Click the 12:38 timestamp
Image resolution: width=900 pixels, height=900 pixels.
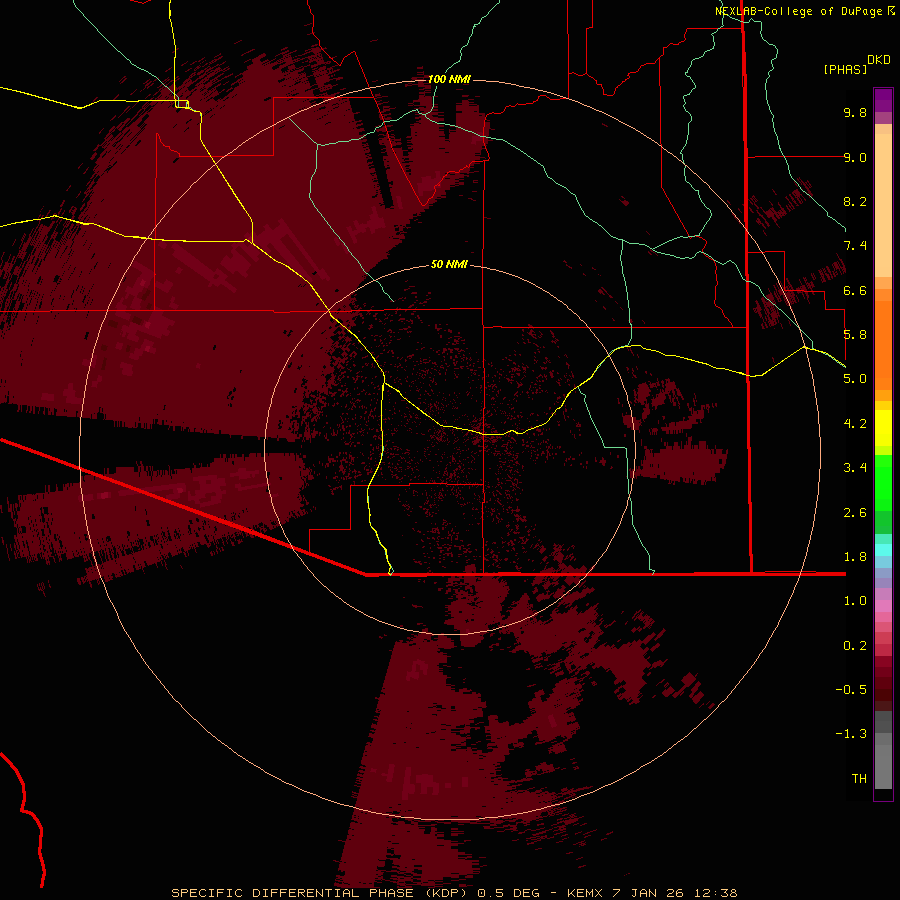(x=716, y=893)
